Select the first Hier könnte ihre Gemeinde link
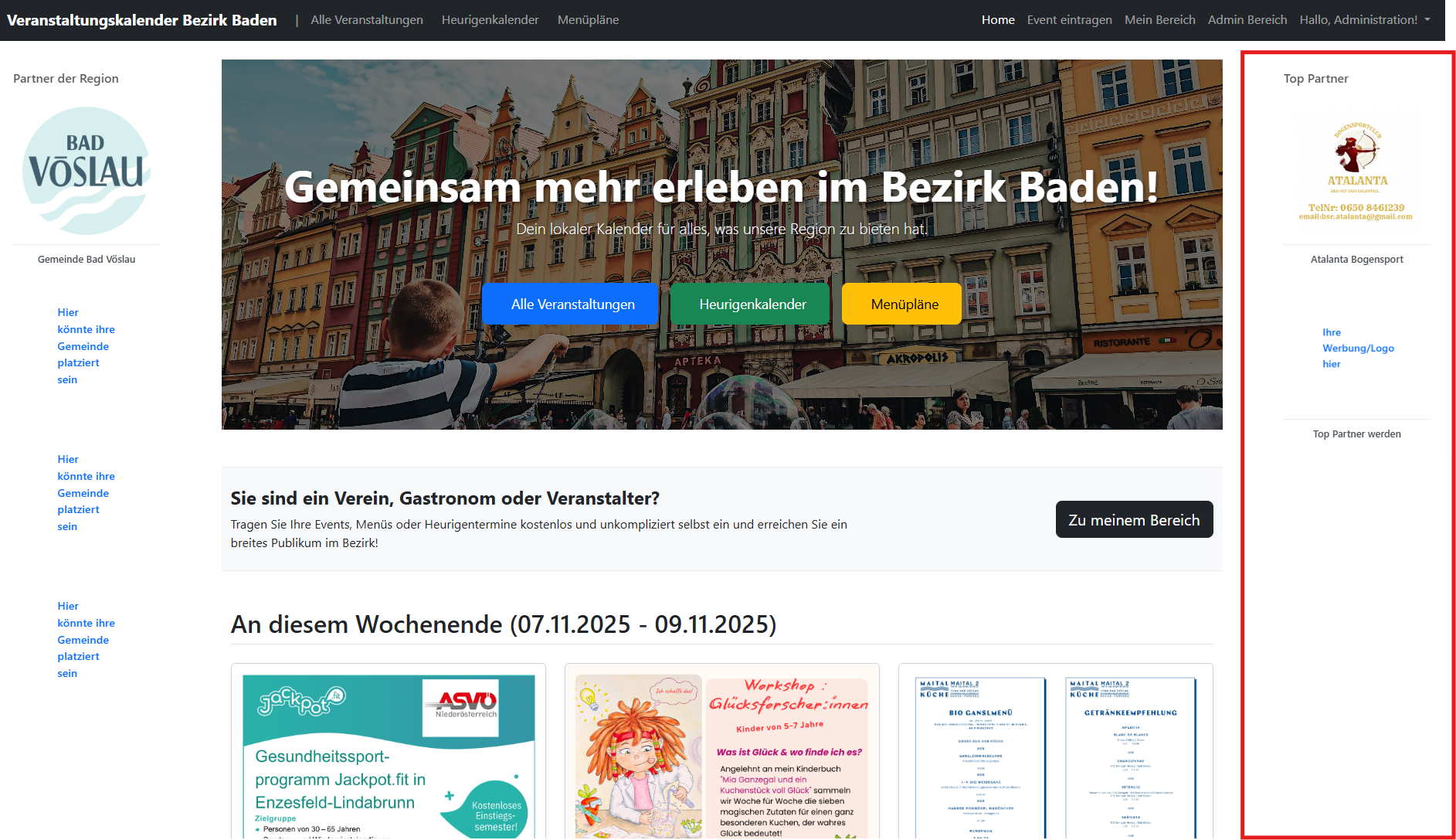The height and width of the screenshot is (840, 1456). (x=86, y=345)
